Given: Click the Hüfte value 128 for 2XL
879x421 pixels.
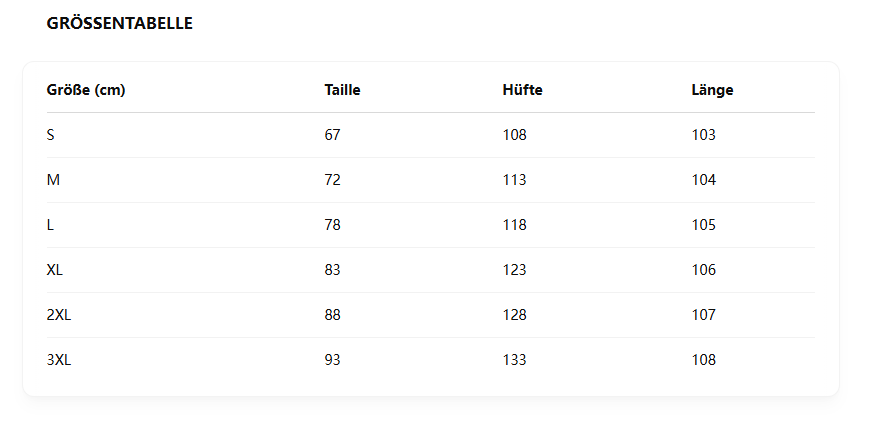Looking at the screenshot, I should pos(515,314).
